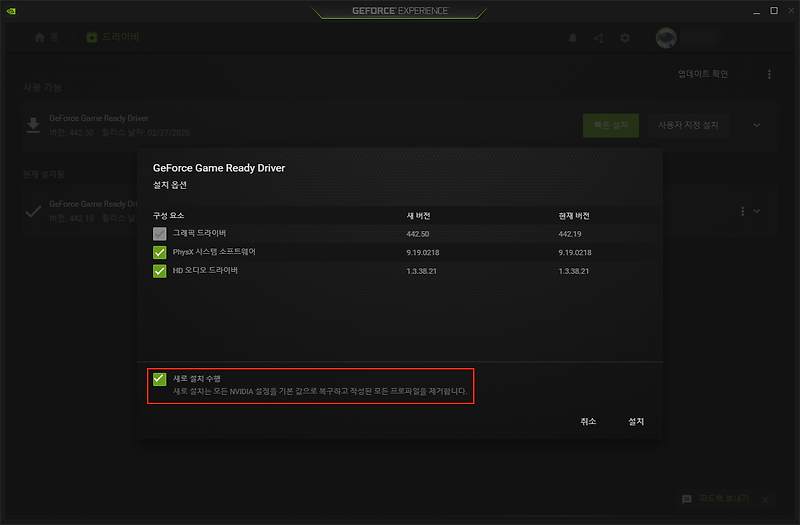800x525 pixels.
Task: Click the new version value 442.50
Action: click(x=418, y=234)
